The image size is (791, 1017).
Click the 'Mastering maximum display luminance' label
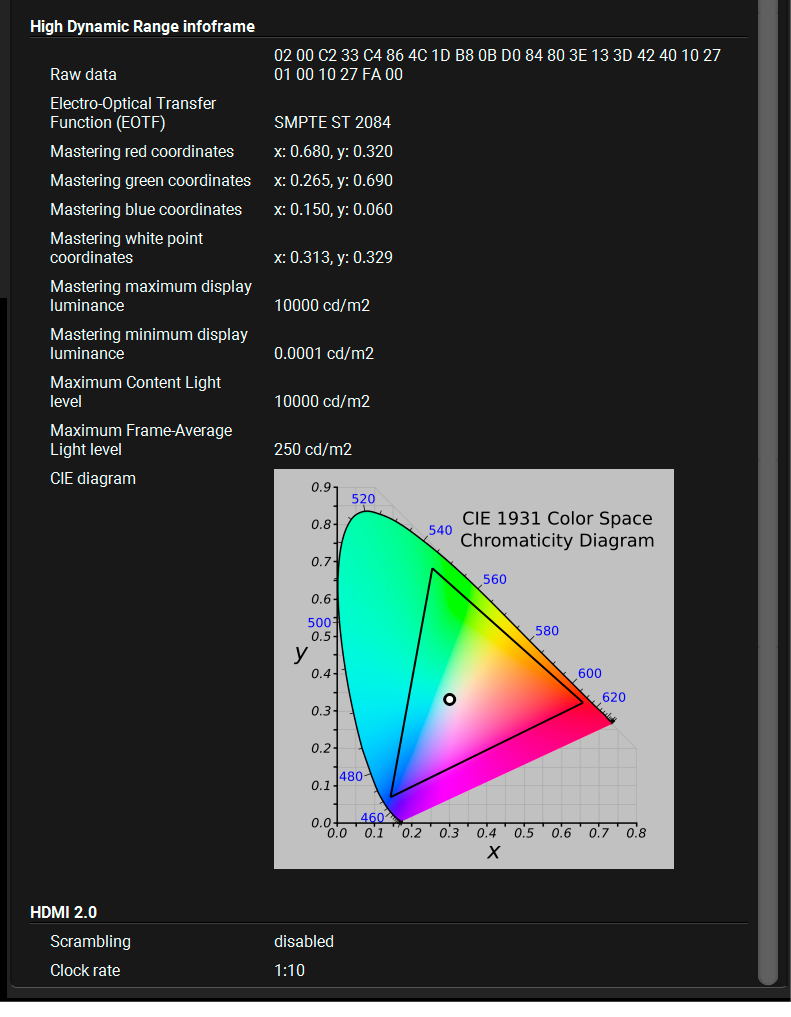[151, 296]
